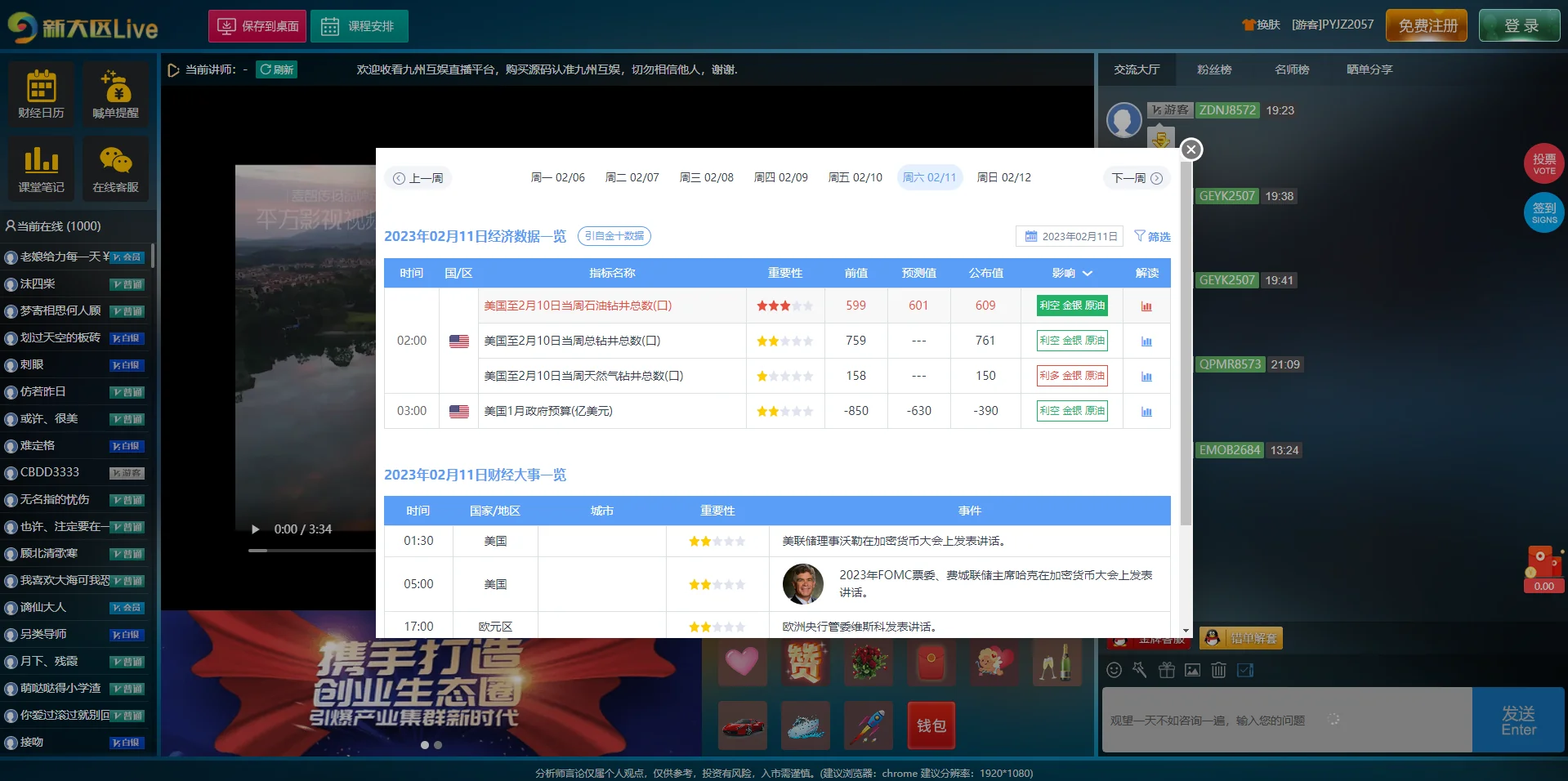Go to 下一周 next week
Viewport: 1568px width, 781px height.
coord(1137,178)
